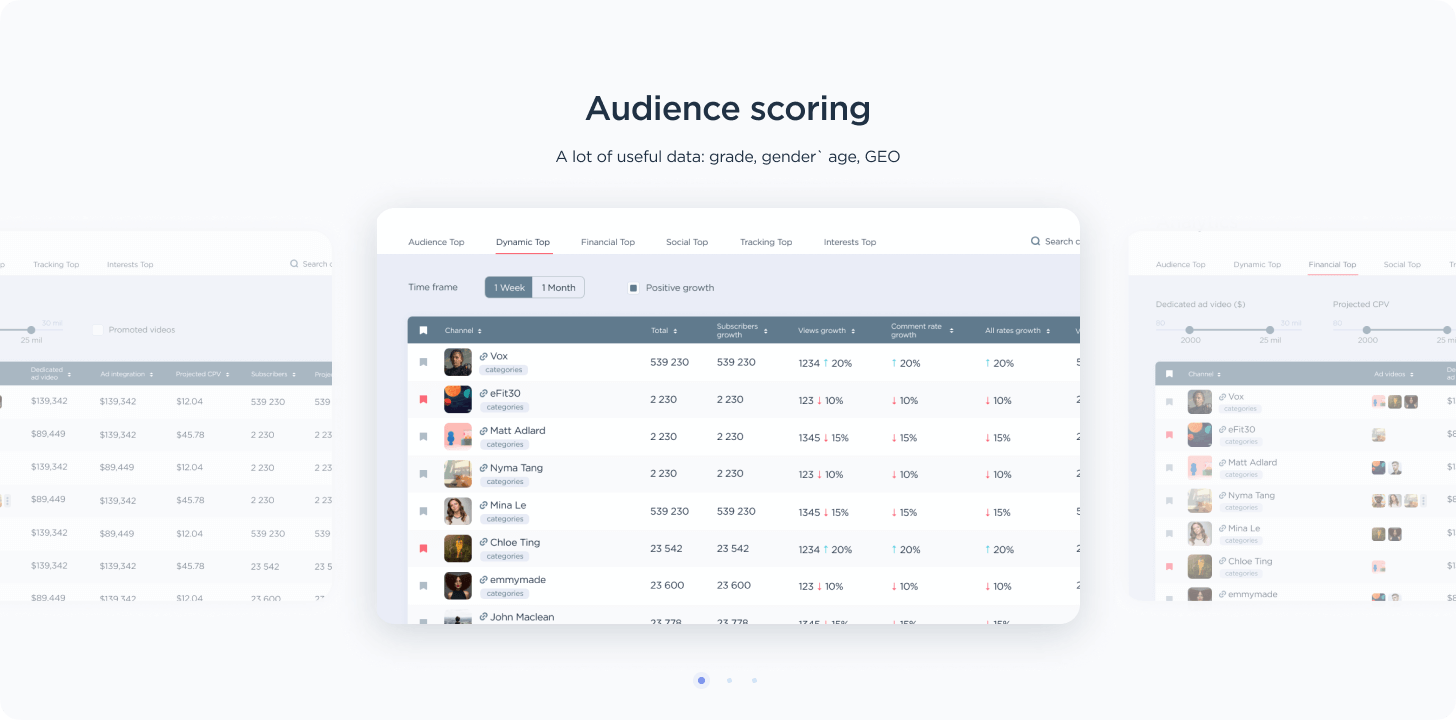Viewport: 1456px width, 720px height.
Task: Open Matt Adlard channel link in center panel
Action: (518, 431)
